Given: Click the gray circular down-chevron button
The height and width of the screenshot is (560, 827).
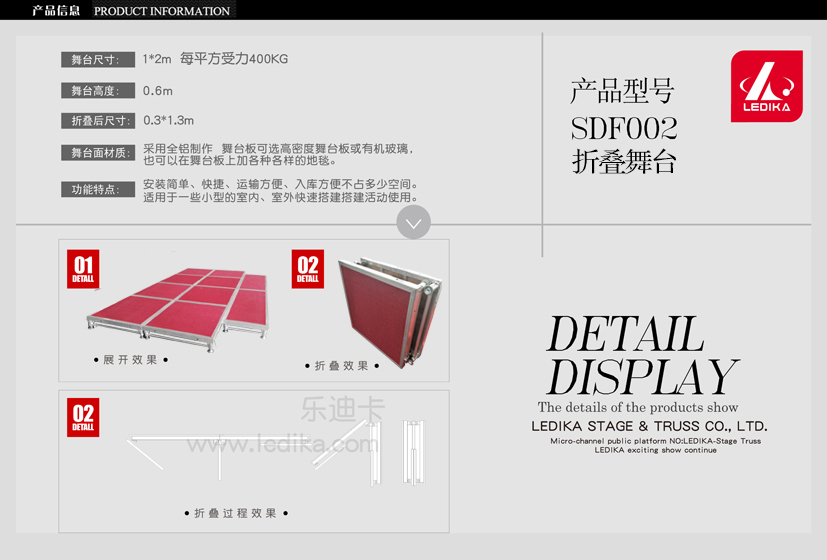Looking at the screenshot, I should point(414,223).
